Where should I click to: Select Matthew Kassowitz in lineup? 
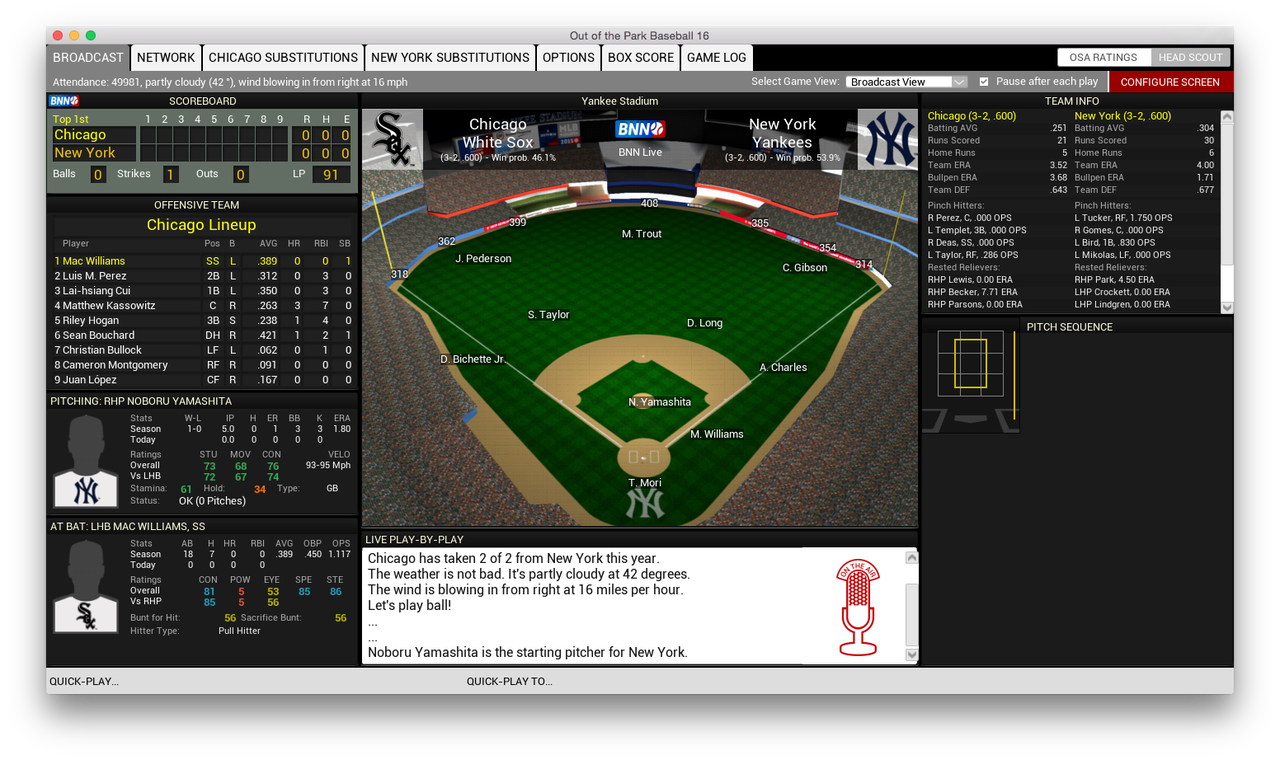coord(203,306)
